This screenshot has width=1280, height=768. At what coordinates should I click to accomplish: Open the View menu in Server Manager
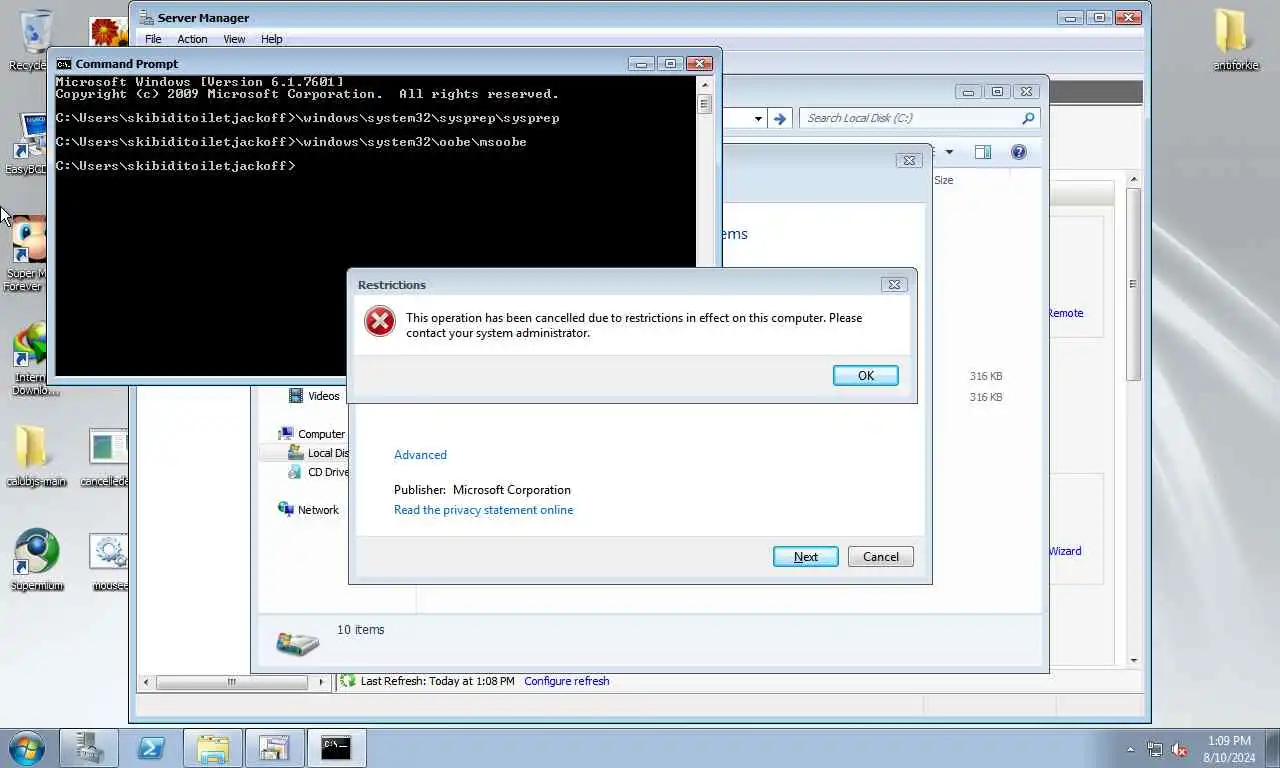tap(234, 39)
